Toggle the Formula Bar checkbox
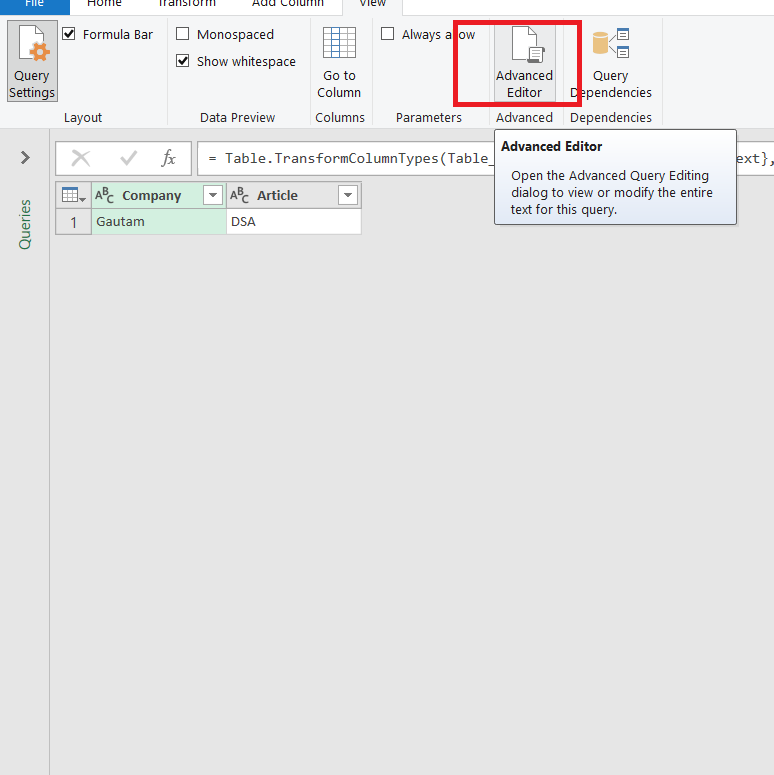 [69, 34]
